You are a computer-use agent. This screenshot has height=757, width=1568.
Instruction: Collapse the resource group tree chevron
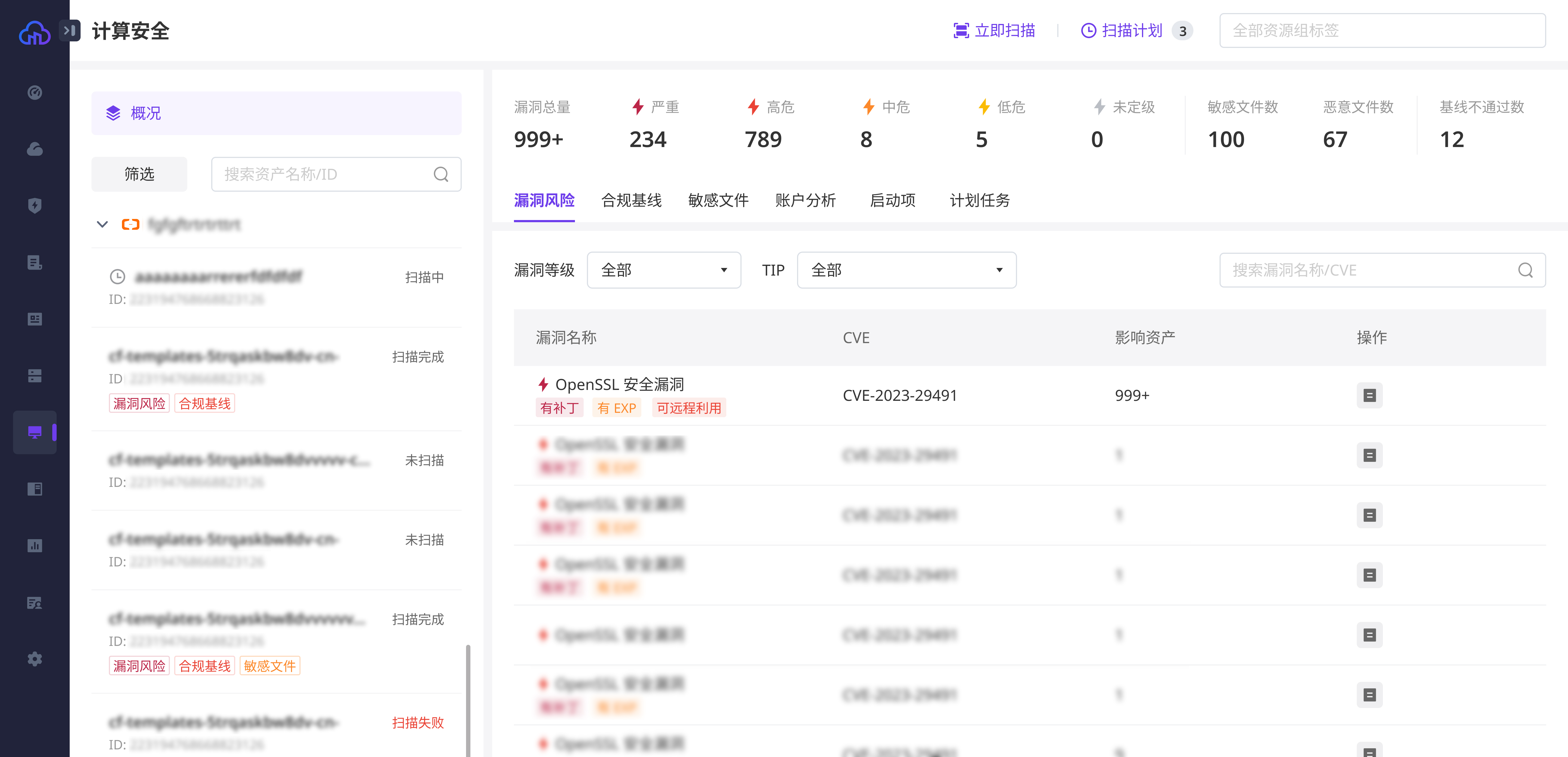tap(102, 225)
